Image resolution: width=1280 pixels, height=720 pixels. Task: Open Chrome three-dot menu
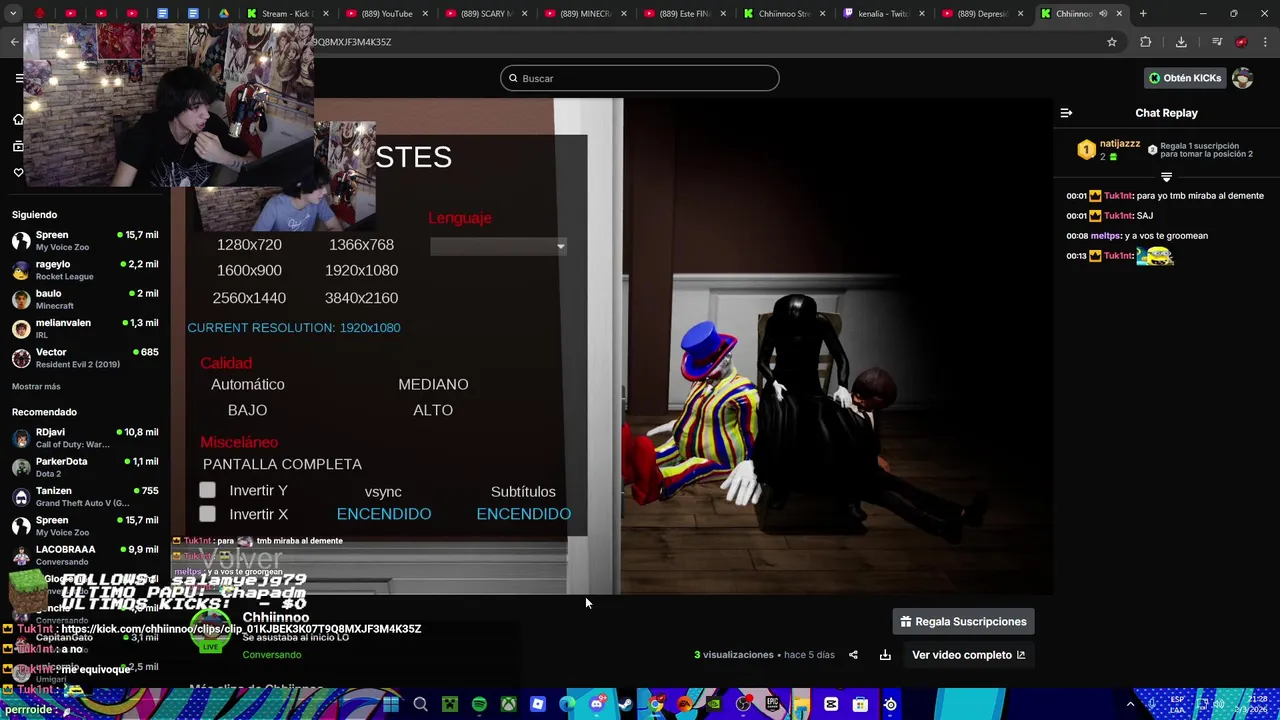pos(1266,42)
